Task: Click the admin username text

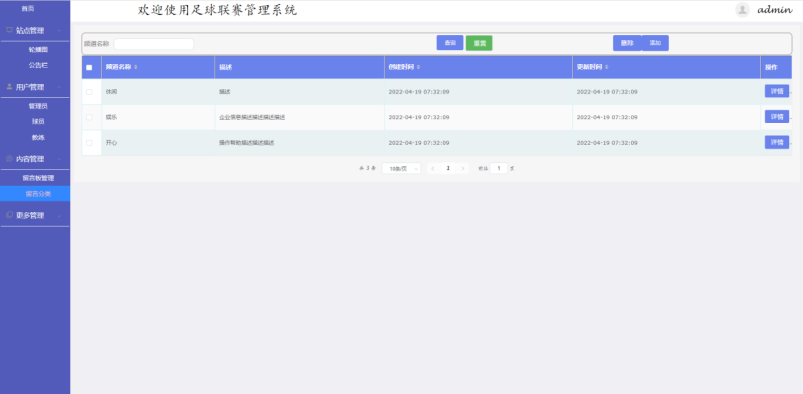Action: tap(775, 10)
